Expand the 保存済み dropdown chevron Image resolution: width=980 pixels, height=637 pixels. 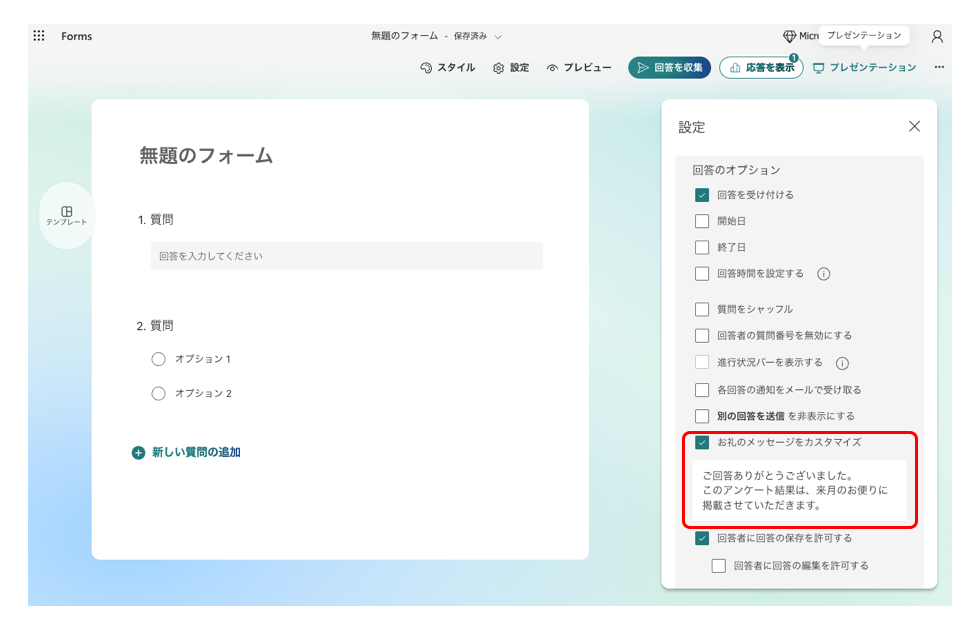pyautogui.click(x=497, y=36)
